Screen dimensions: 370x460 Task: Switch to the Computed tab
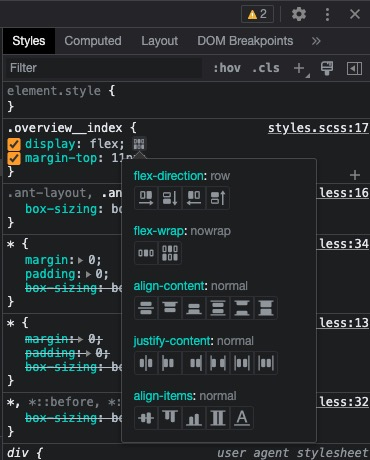click(93, 41)
